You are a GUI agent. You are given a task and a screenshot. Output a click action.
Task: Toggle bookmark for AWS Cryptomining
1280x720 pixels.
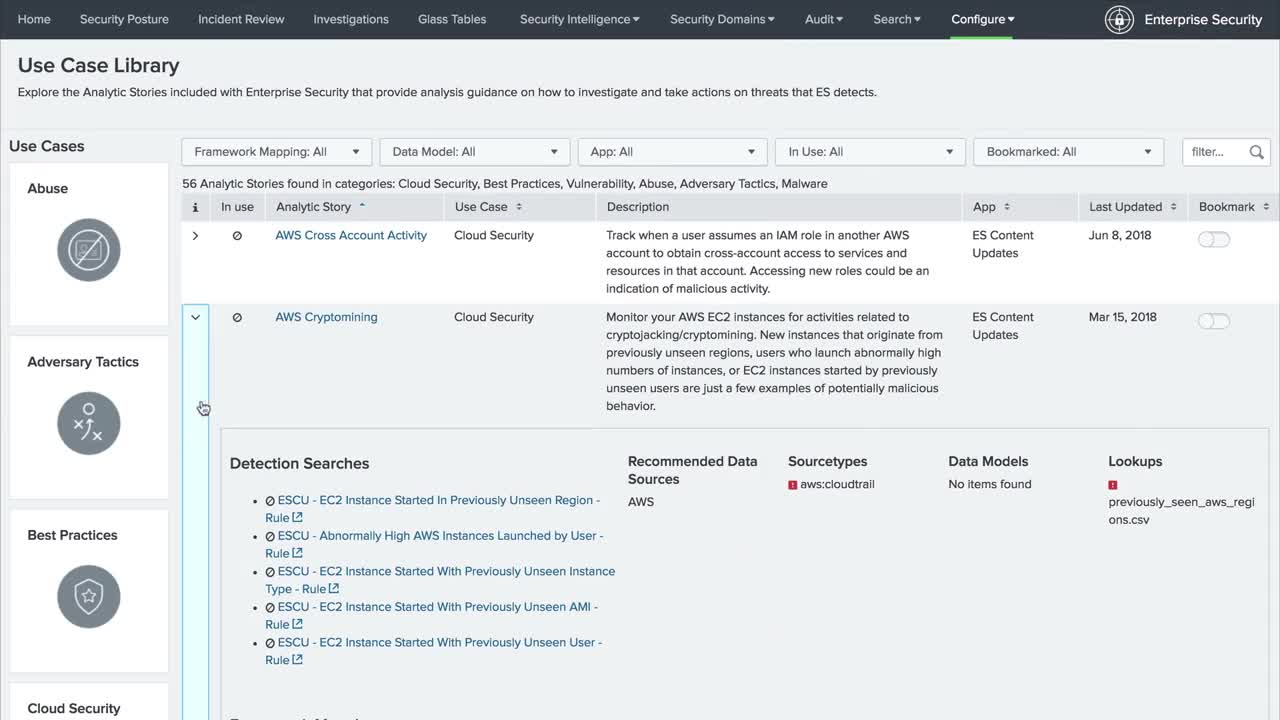(x=1214, y=321)
